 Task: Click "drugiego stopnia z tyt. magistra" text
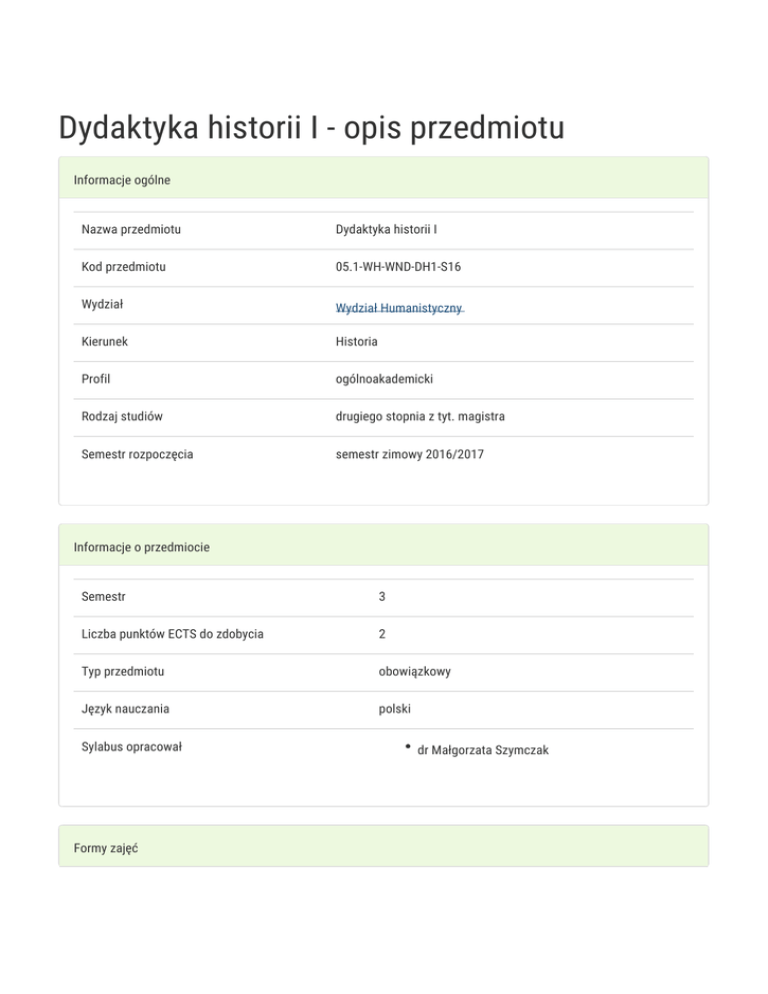click(420, 416)
